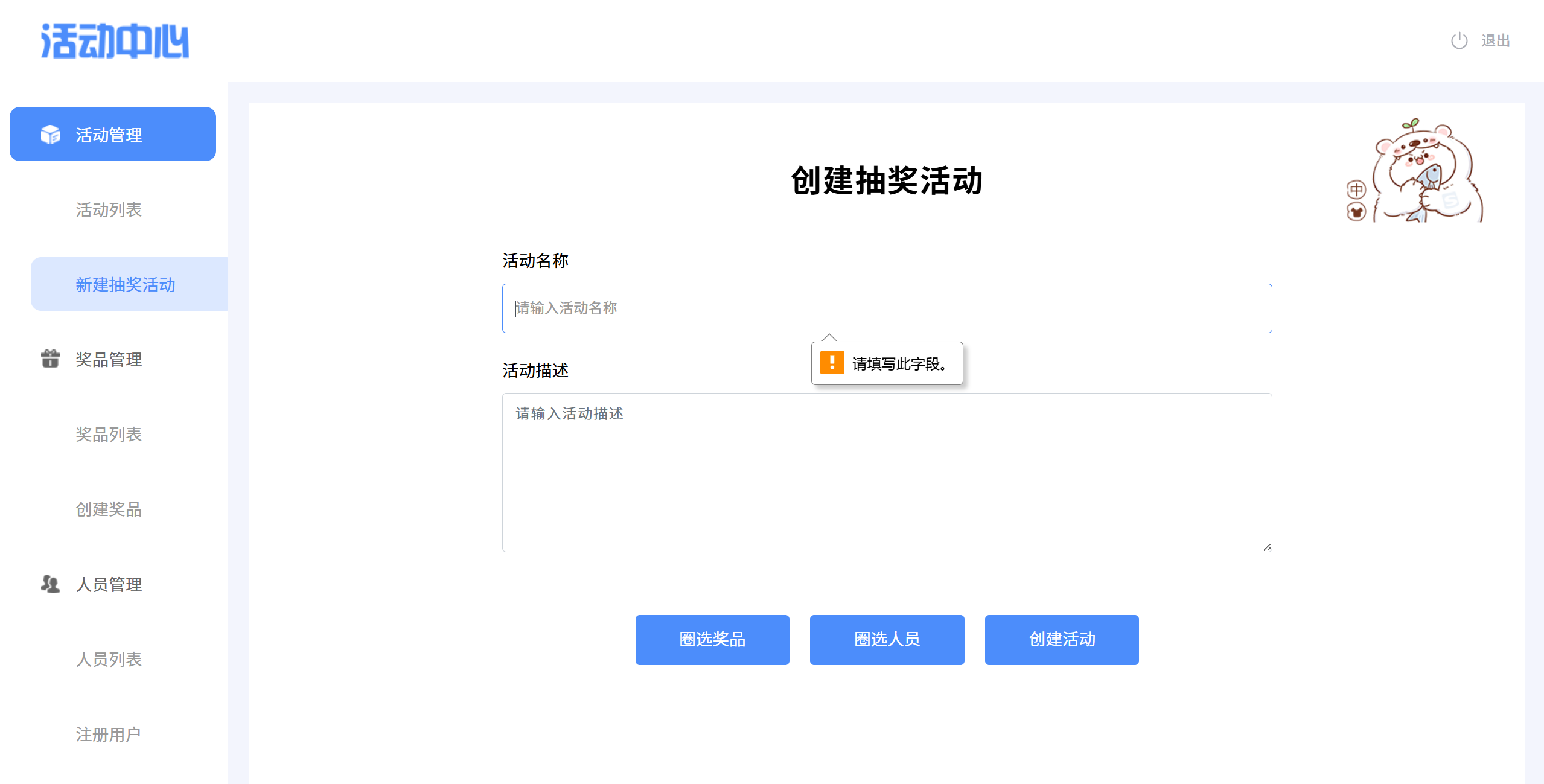1544x784 pixels.
Task: Submit with 创建活动 button
Action: (x=1061, y=640)
